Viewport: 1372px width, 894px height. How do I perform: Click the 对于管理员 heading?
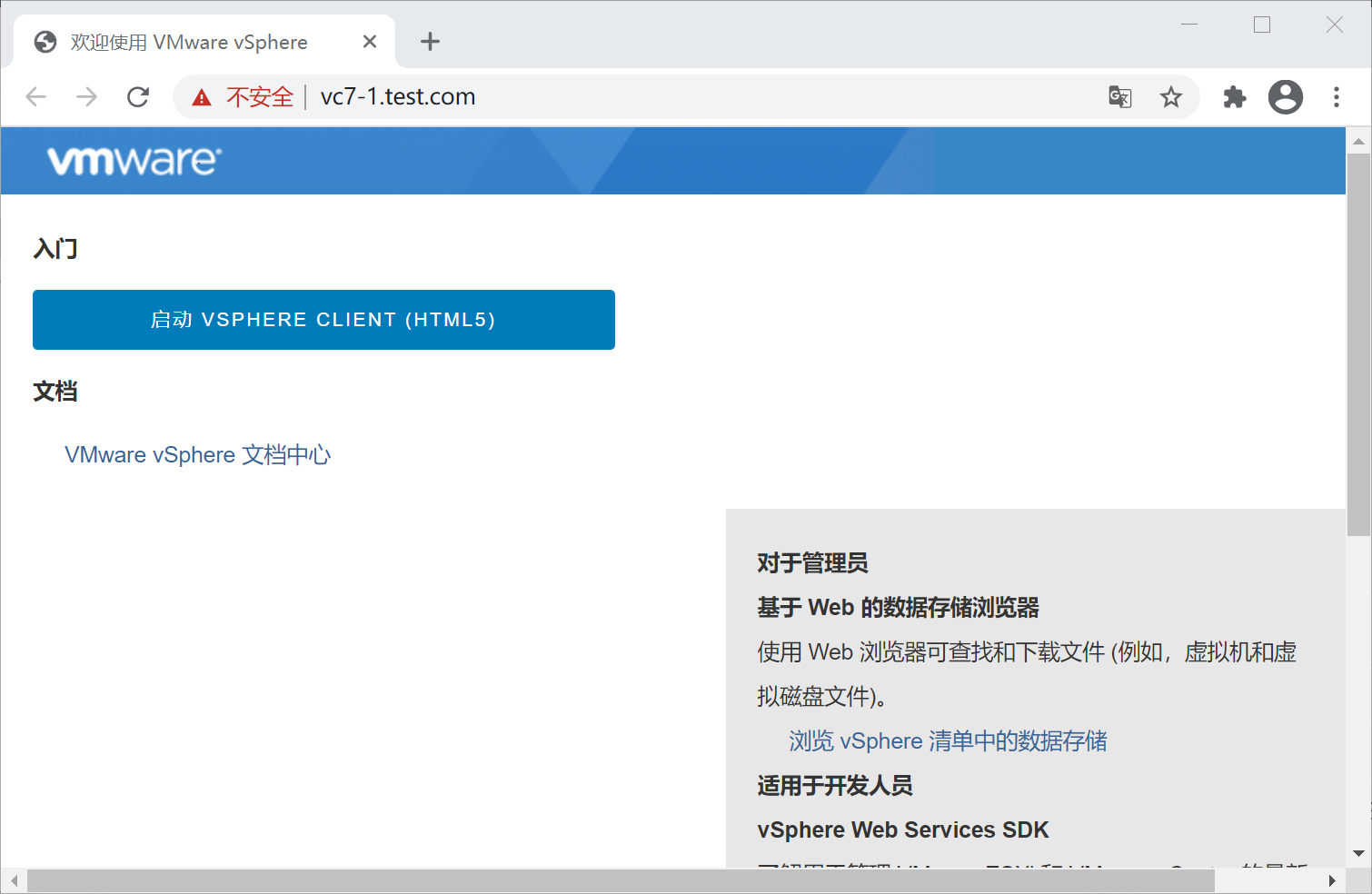tap(812, 563)
